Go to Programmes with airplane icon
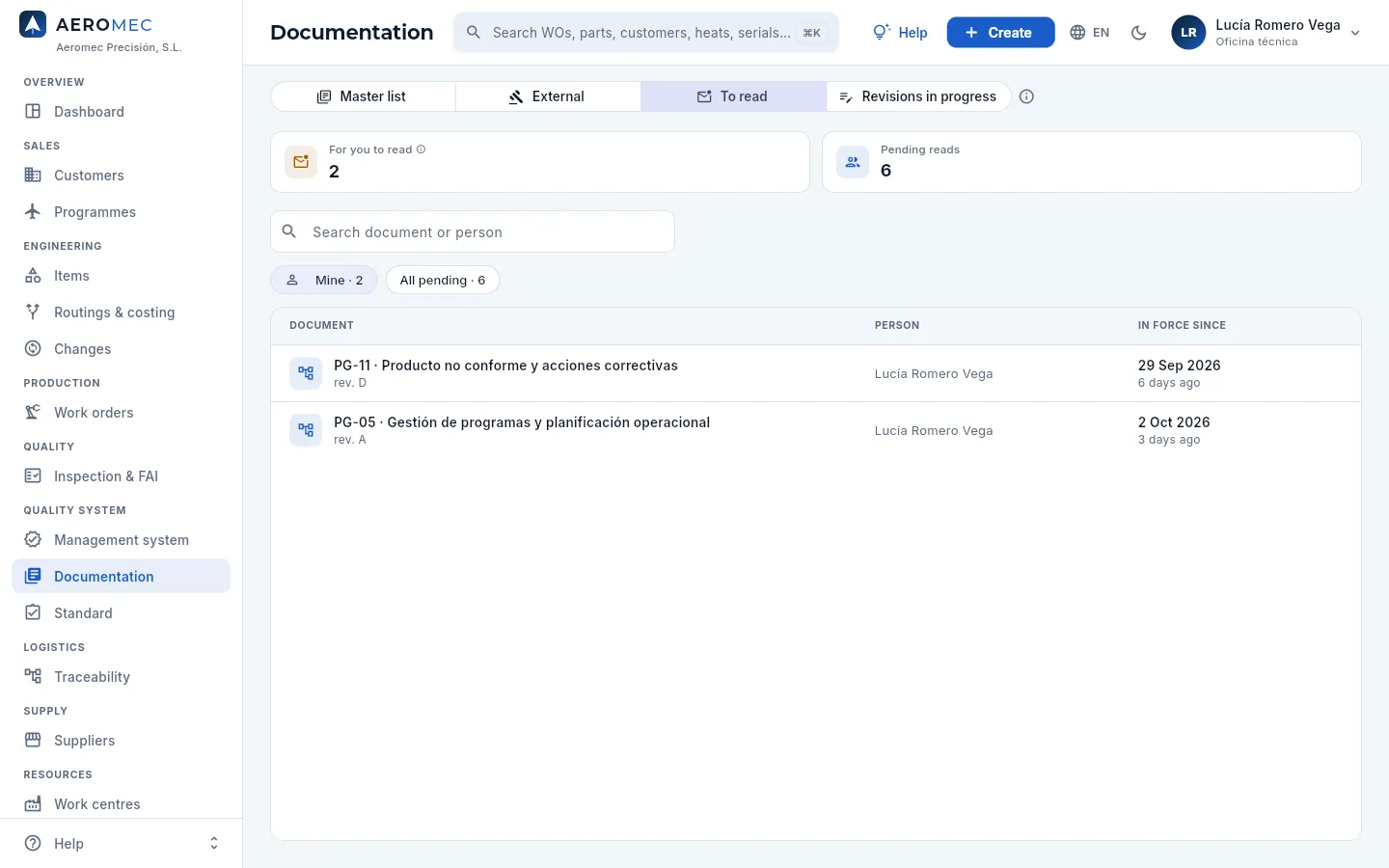This screenshot has width=1389, height=868. [121, 212]
